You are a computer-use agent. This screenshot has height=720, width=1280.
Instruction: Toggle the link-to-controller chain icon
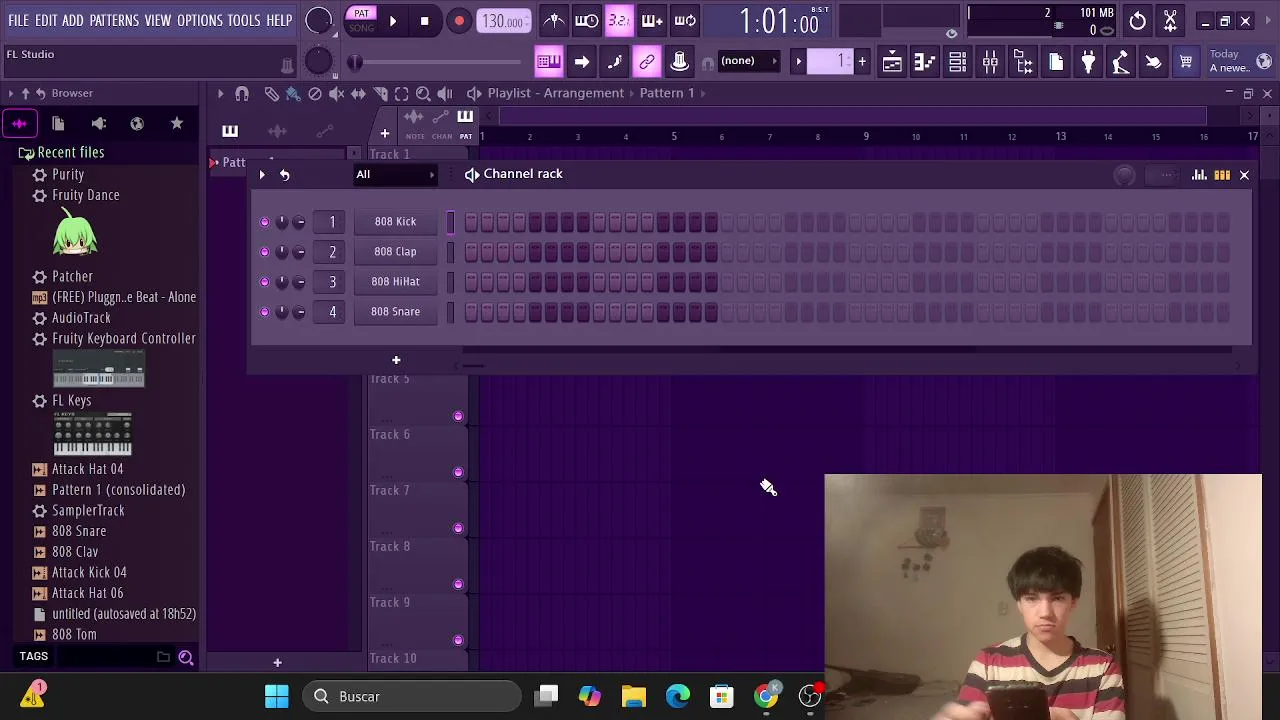click(647, 62)
